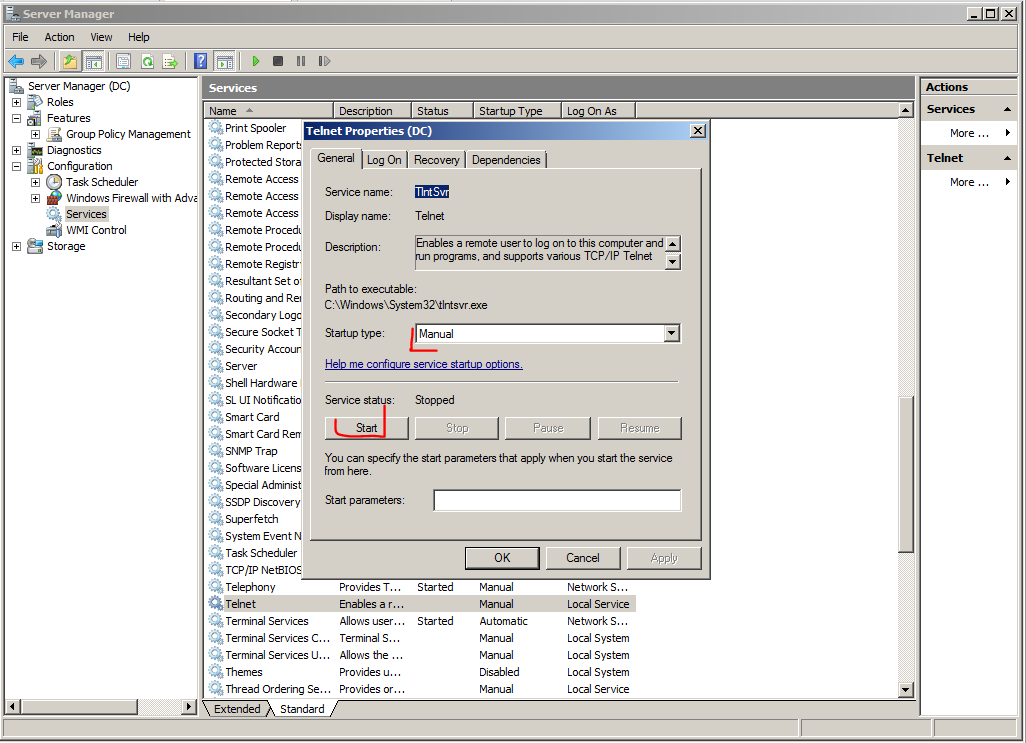Click the Themes service gear icon
This screenshot has height=743, width=1026.
(x=216, y=672)
